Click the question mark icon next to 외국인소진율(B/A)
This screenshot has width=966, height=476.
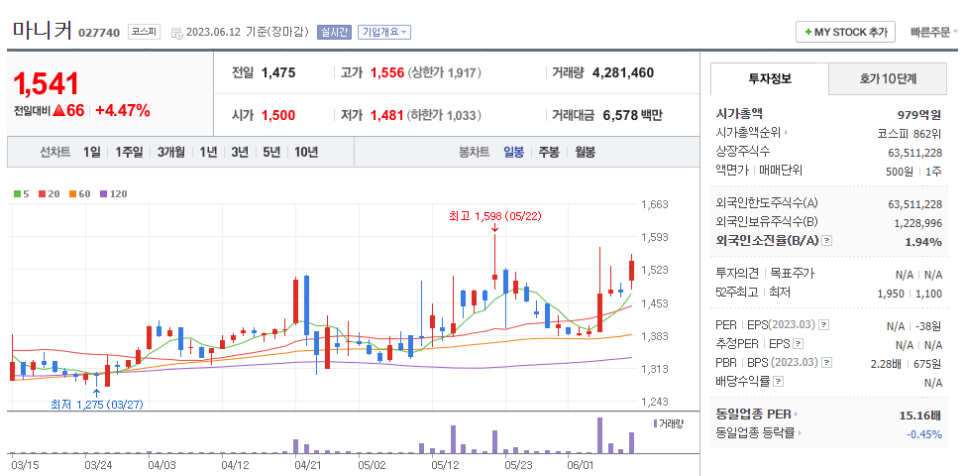click(827, 241)
